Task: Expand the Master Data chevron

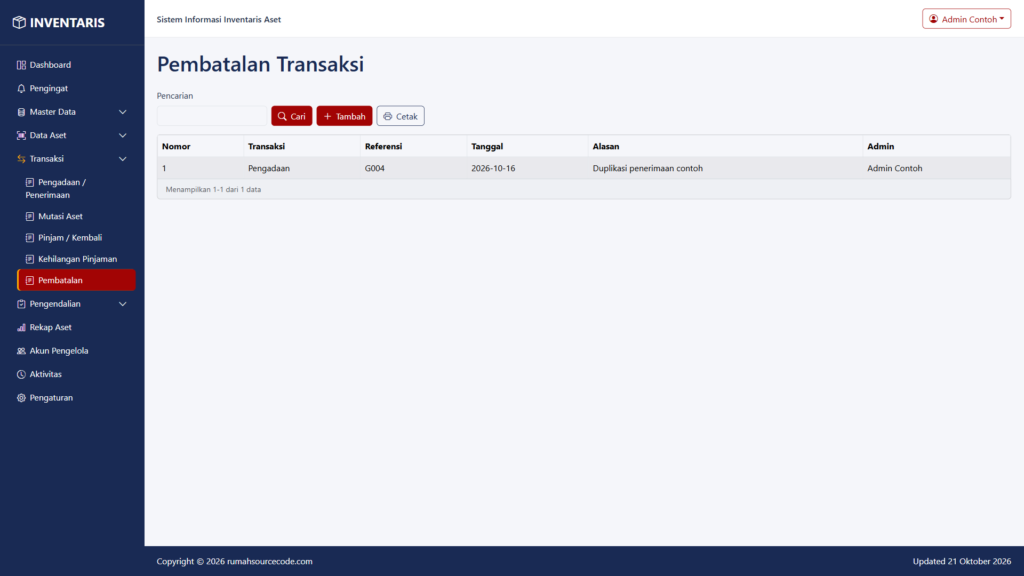Action: pyautogui.click(x=122, y=112)
